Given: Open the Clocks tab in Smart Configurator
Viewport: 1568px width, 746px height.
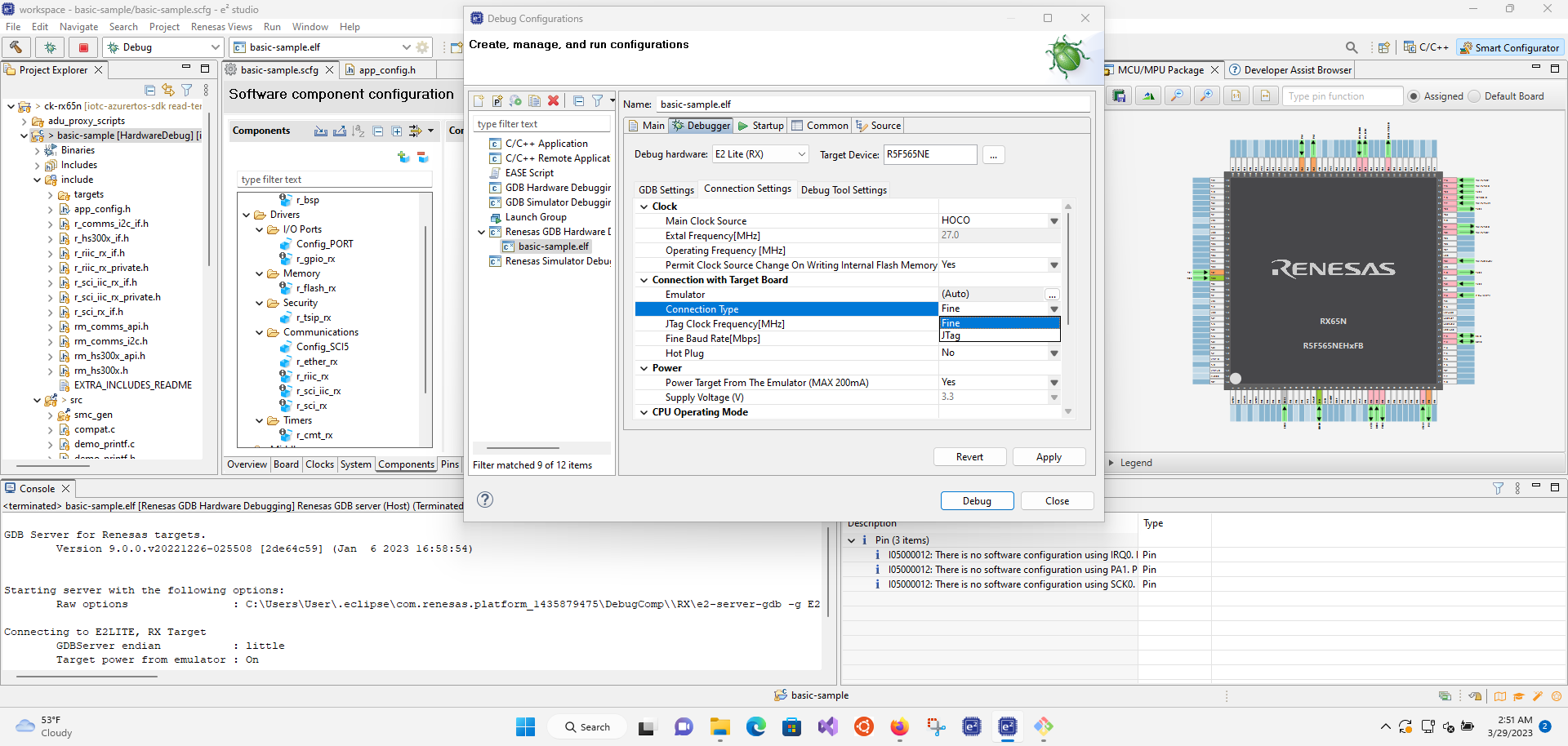Looking at the screenshot, I should pos(320,464).
